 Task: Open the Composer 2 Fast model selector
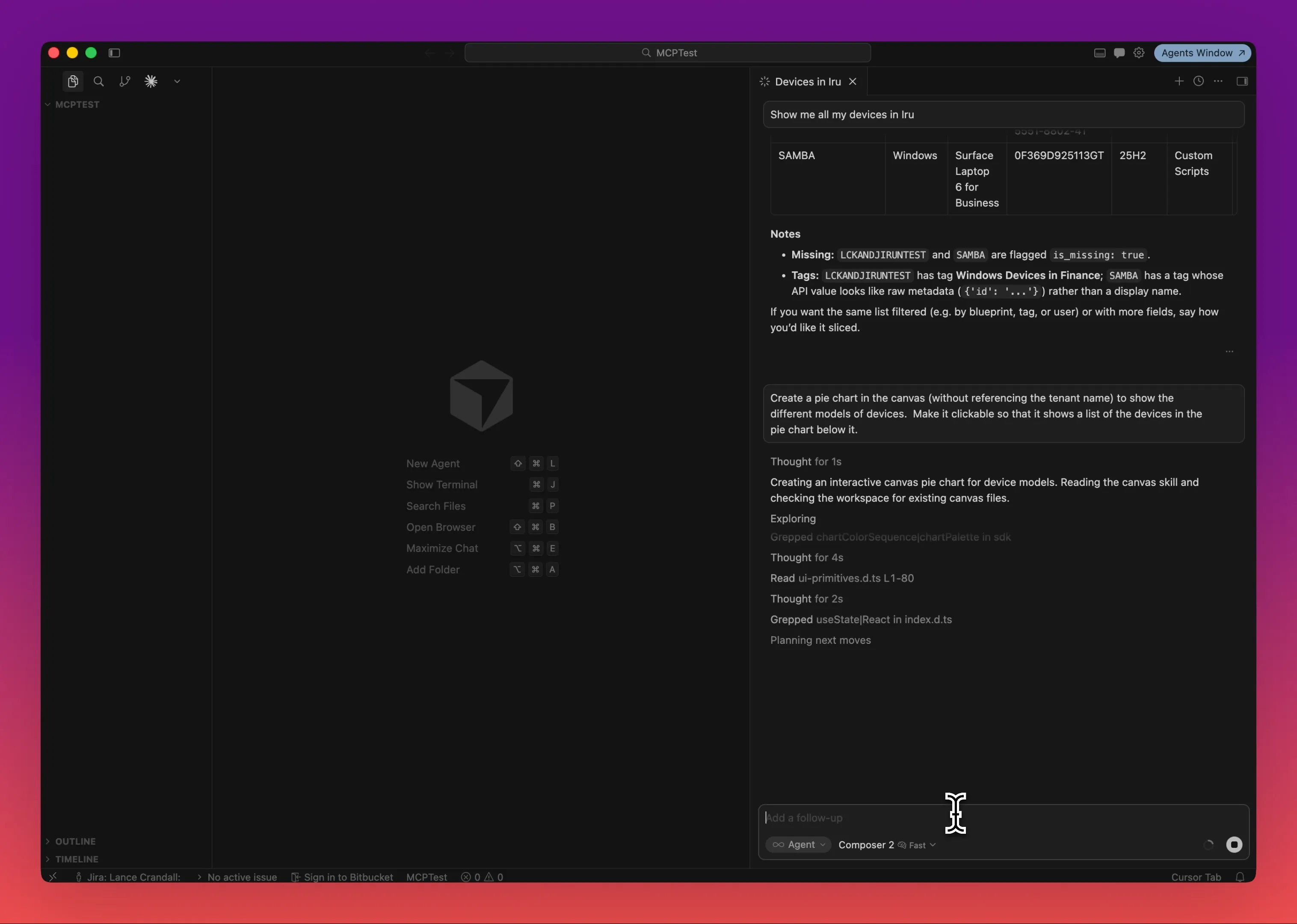(x=887, y=844)
